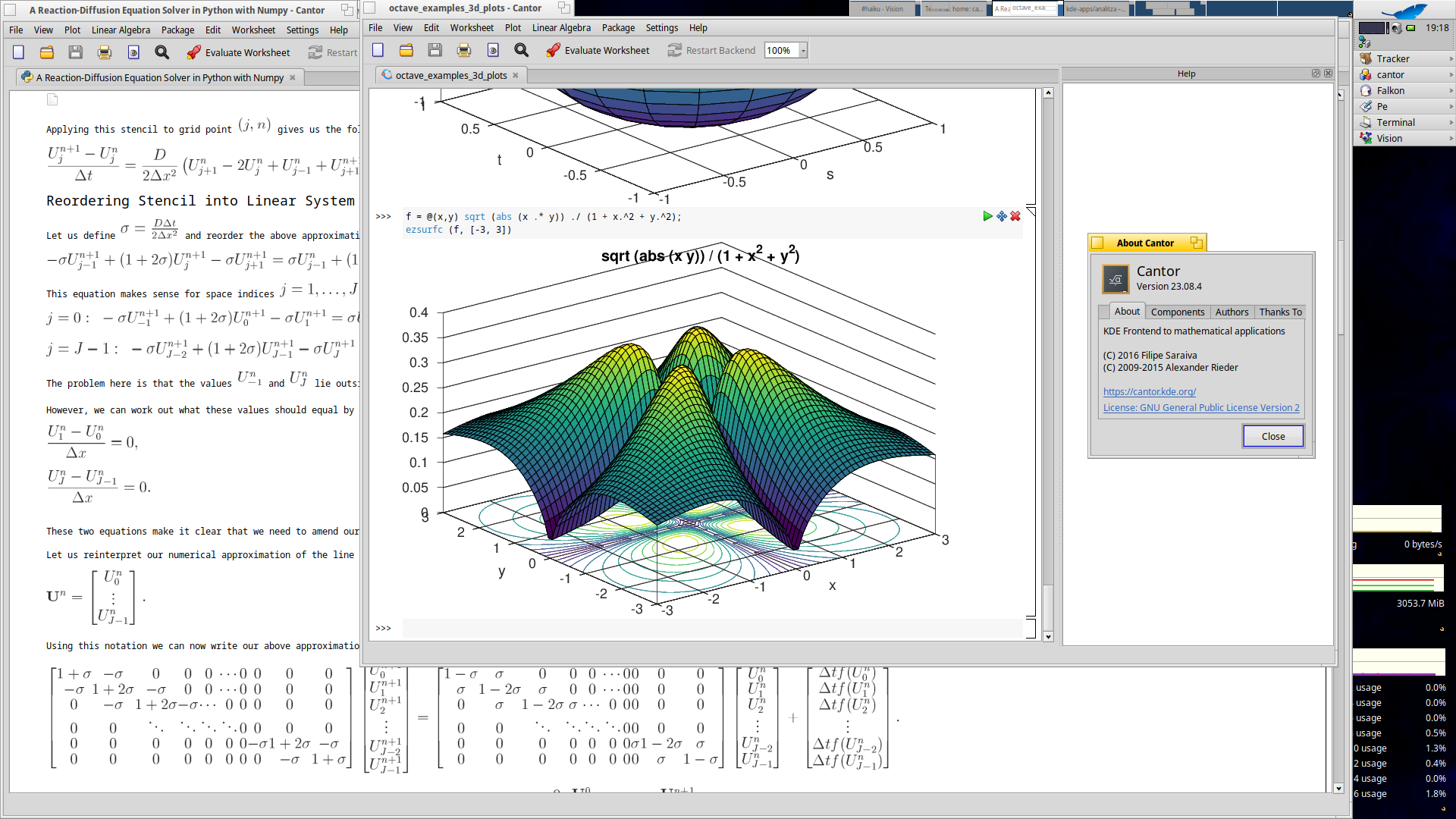Image resolution: width=1456 pixels, height=819 pixels.
Task: Click the volume speaker tray icon
Action: pyautogui.click(x=1396, y=28)
